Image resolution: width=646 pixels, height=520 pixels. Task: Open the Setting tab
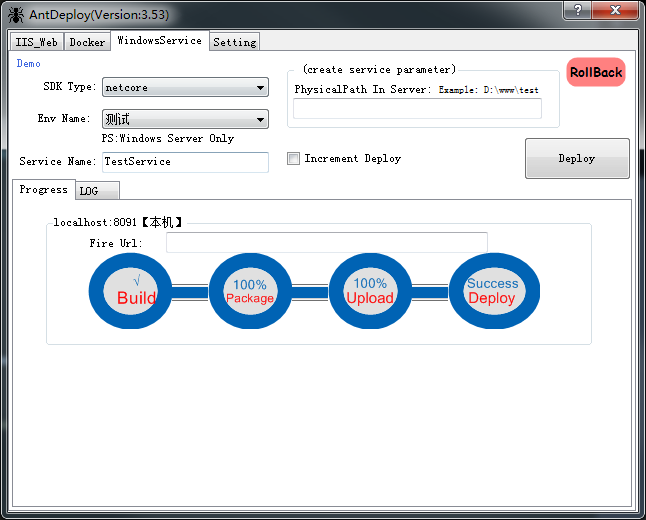click(x=234, y=42)
